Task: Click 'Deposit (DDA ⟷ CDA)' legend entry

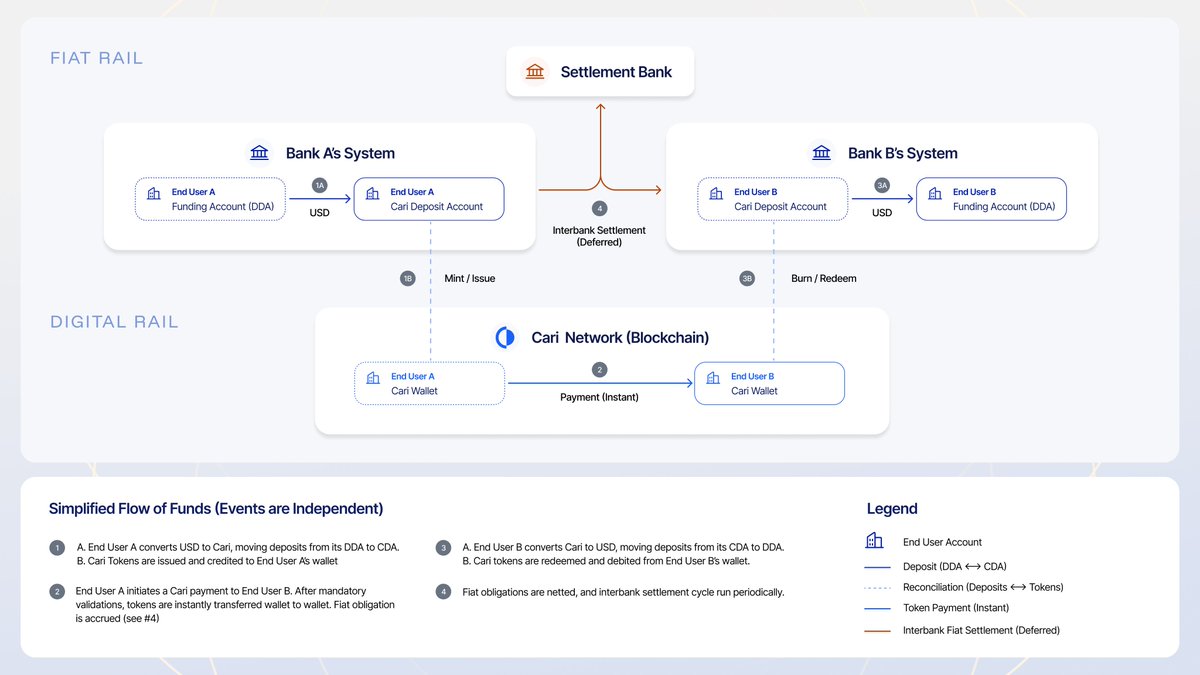Action: (x=955, y=566)
